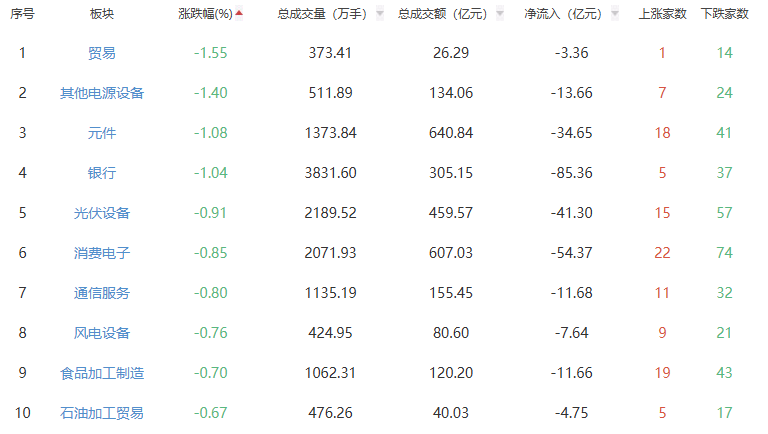Open the 通信服务 sector link
768x434 pixels.
coord(102,293)
